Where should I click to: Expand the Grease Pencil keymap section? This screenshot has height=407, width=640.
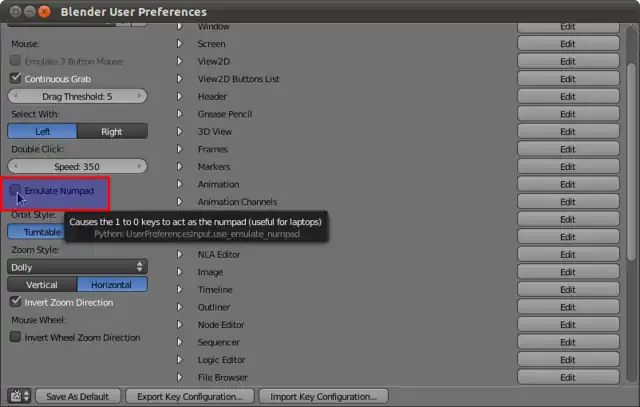click(x=180, y=114)
